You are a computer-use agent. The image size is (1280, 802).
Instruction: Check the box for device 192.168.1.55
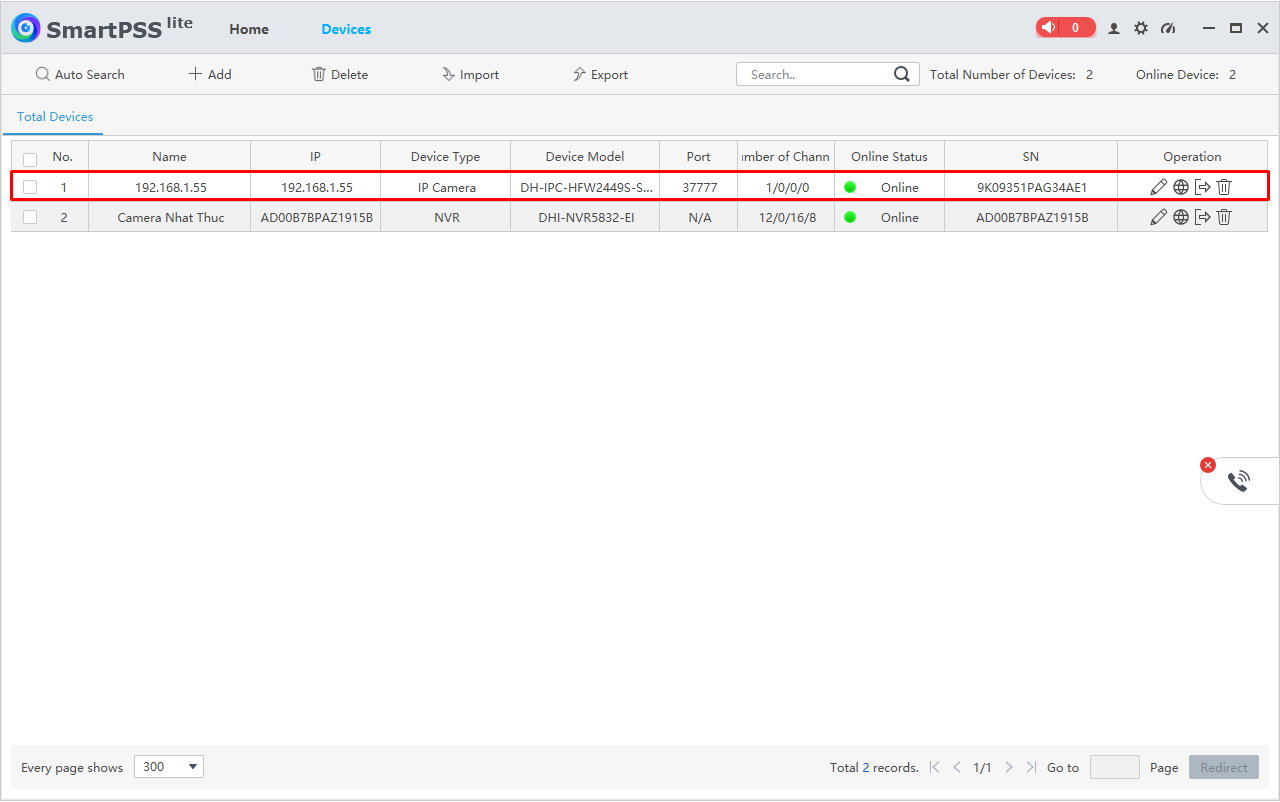30,187
